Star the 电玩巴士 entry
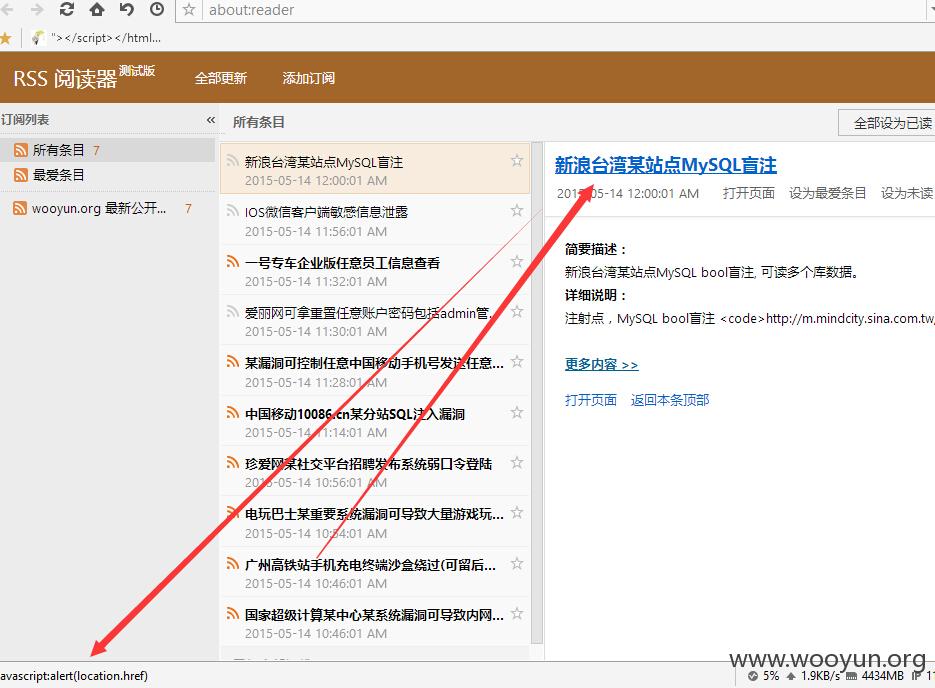Image resolution: width=935 pixels, height=688 pixels. click(x=517, y=512)
